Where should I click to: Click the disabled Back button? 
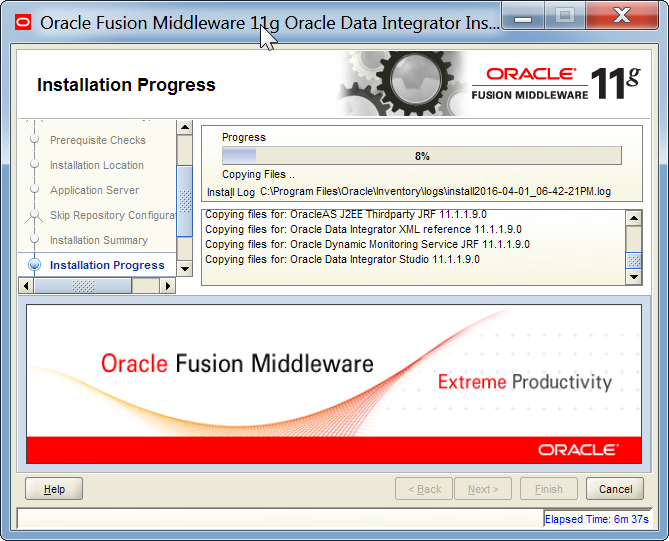point(424,489)
